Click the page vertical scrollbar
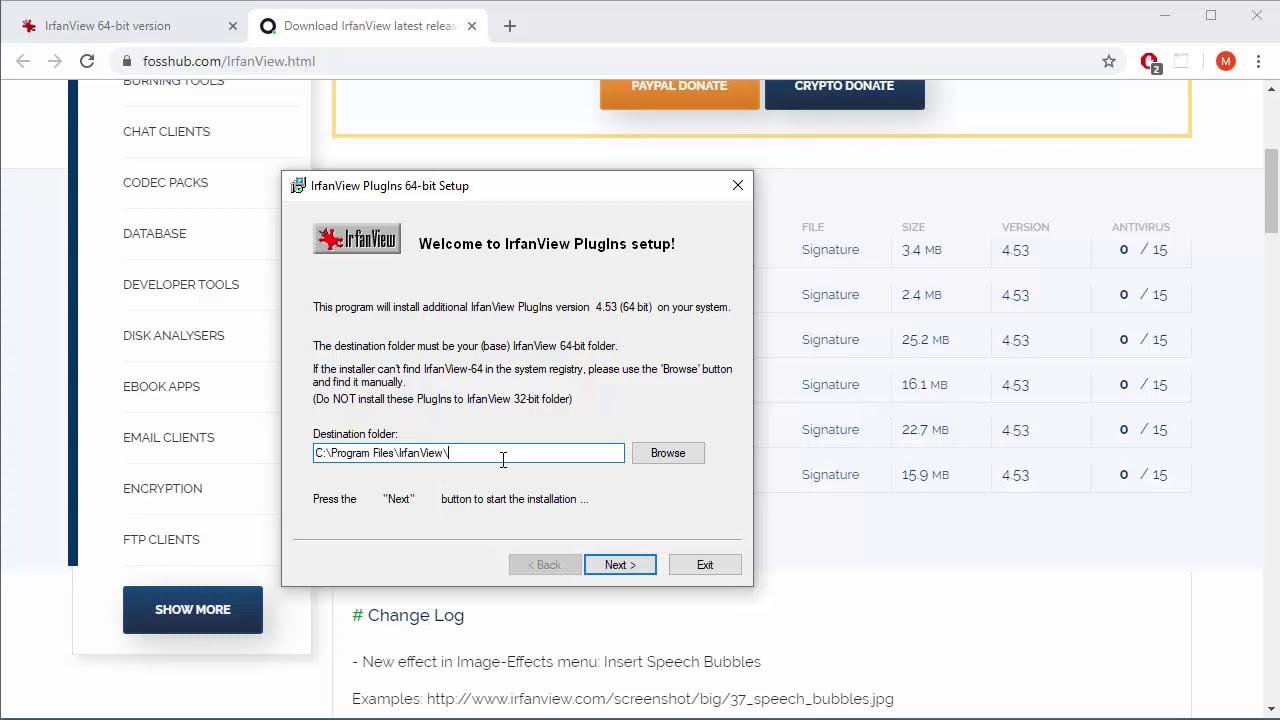The height and width of the screenshot is (720, 1280). pos(1271,191)
